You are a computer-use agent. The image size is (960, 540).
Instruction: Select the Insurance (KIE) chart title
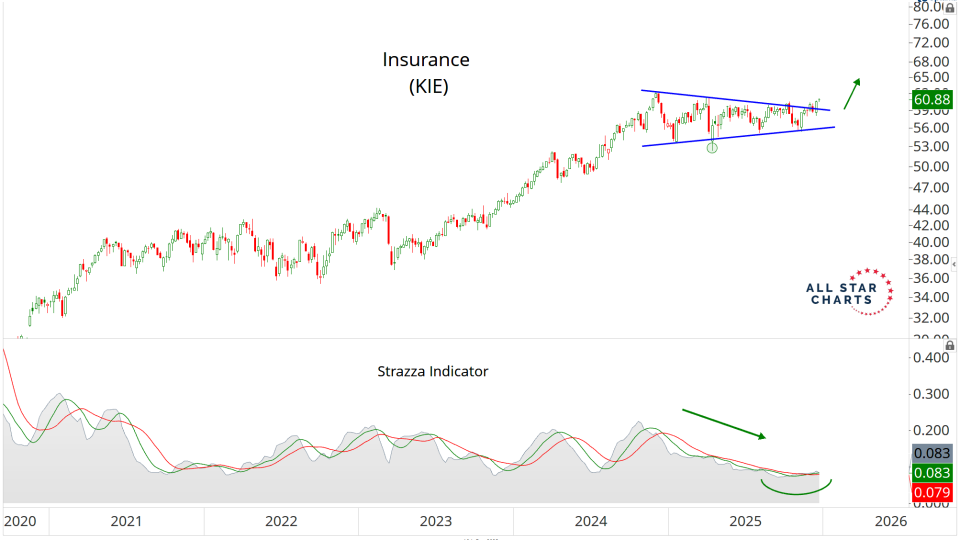coord(427,73)
